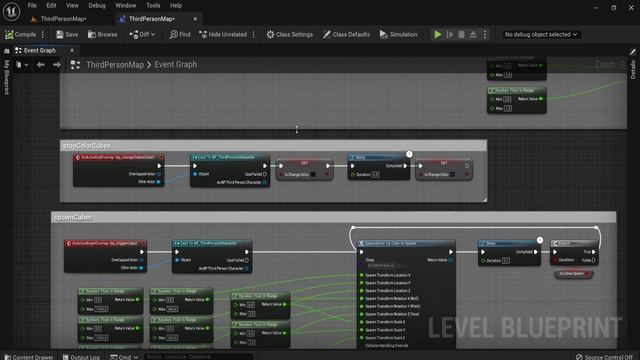Open the Edit menu
This screenshot has width=640, height=360.
51,5
